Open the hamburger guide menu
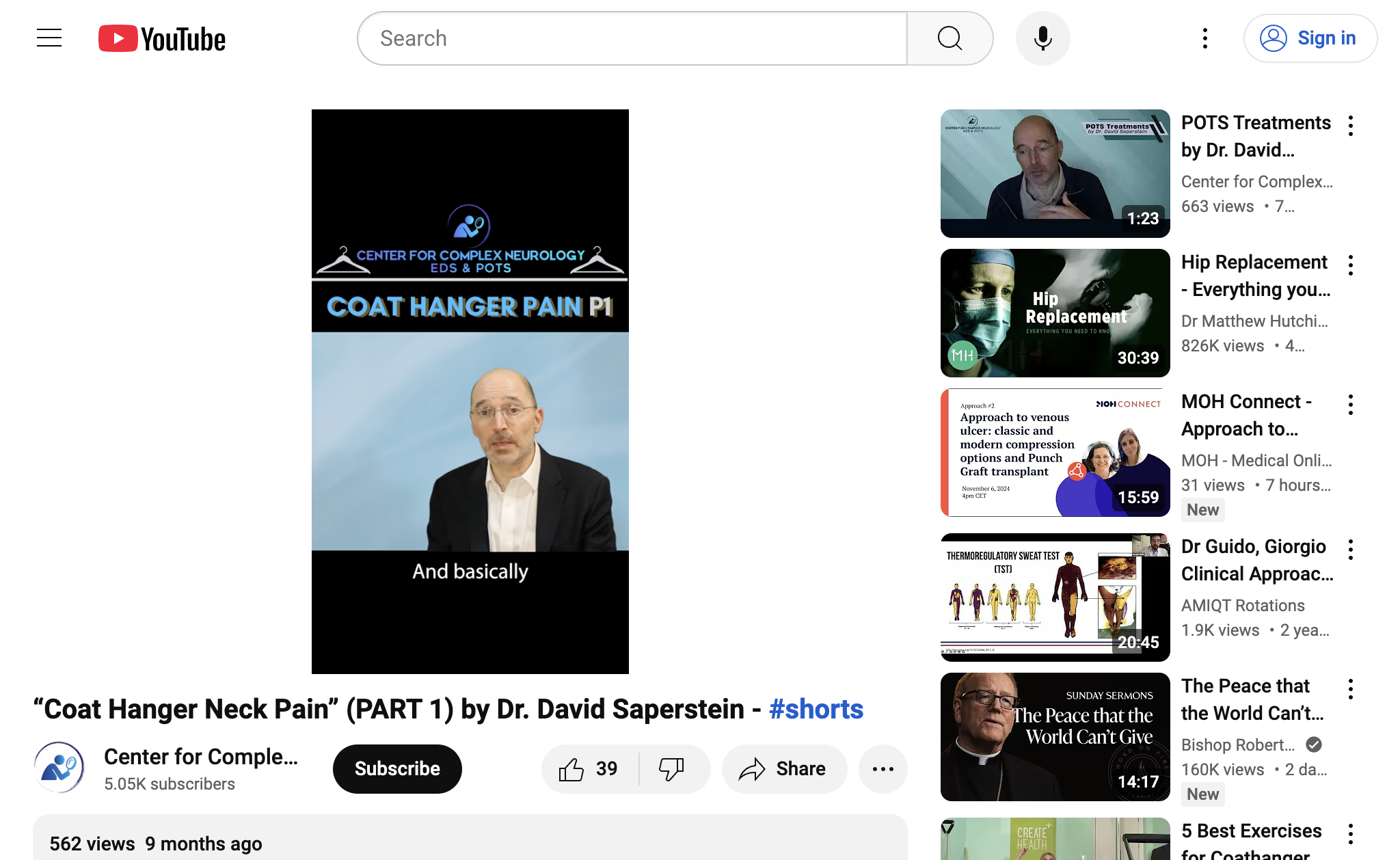1400x860 pixels. (49, 38)
